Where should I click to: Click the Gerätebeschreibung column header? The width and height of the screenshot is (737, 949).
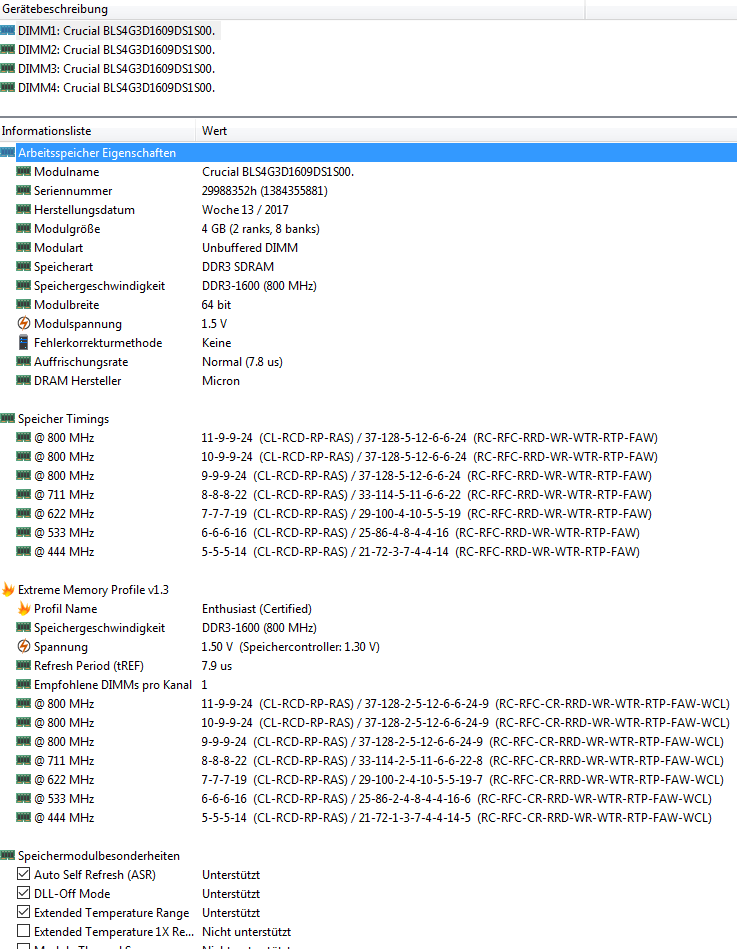(292, 9)
